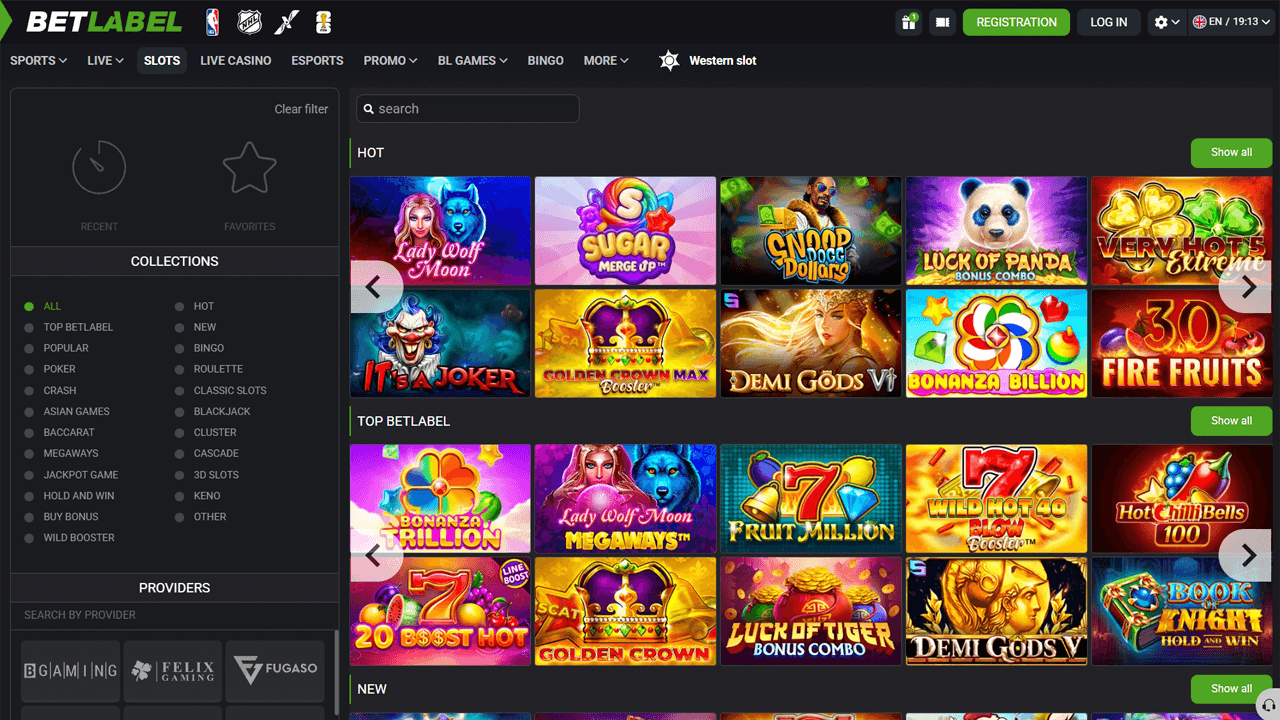Select the KENO collection filter
Screen dimensions: 1280x720
click(198, 495)
